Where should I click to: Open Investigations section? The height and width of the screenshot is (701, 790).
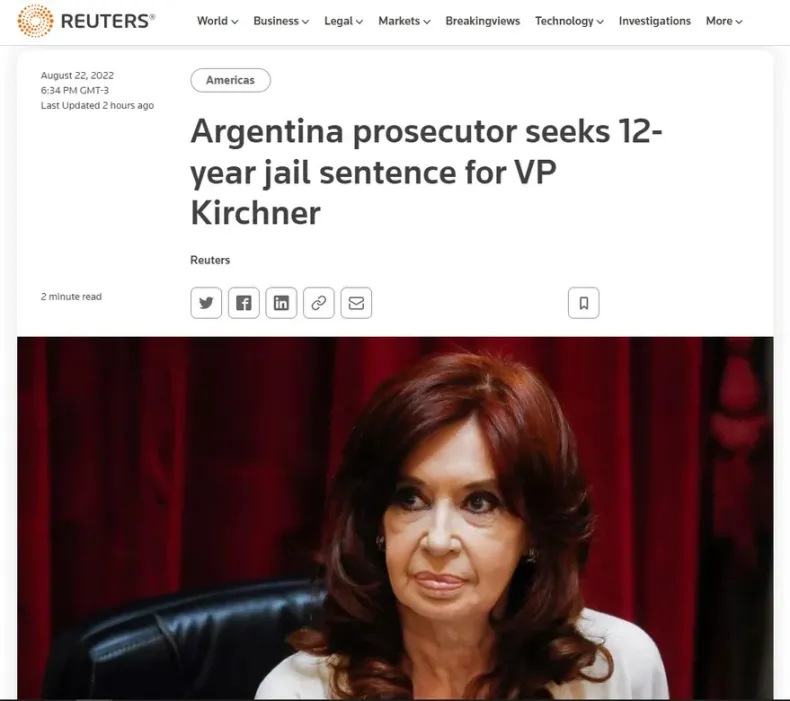coord(654,21)
